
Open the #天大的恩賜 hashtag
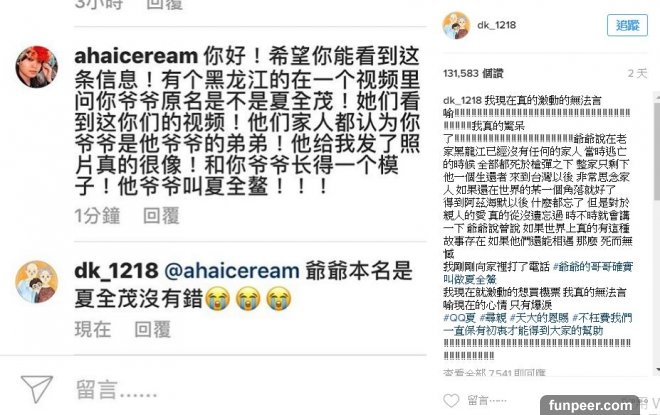(x=539, y=318)
